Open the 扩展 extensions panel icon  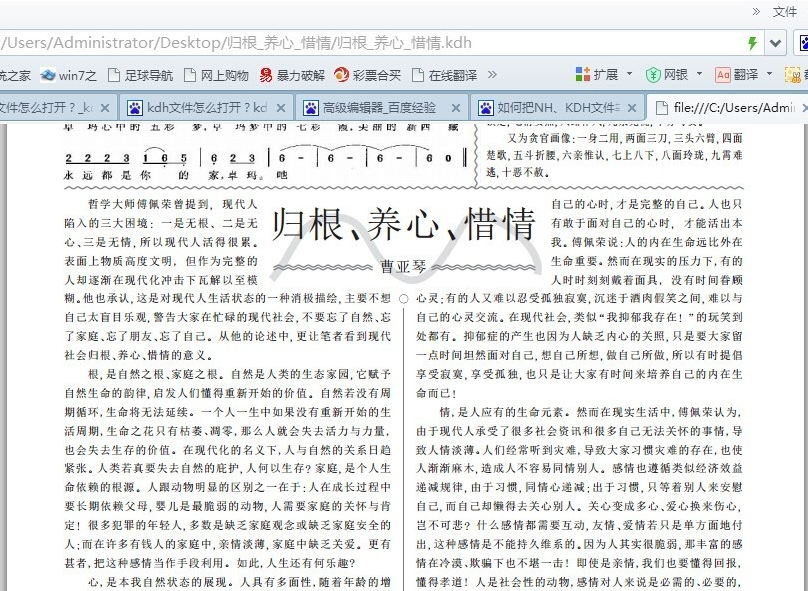pos(581,73)
